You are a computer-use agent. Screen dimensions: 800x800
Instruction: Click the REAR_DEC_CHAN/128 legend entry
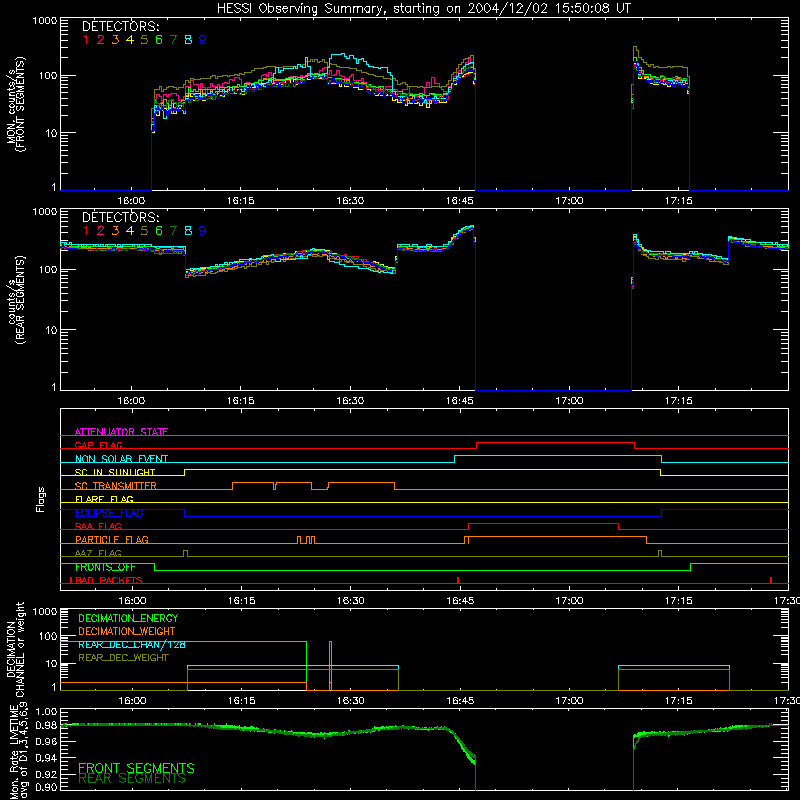tap(132, 644)
